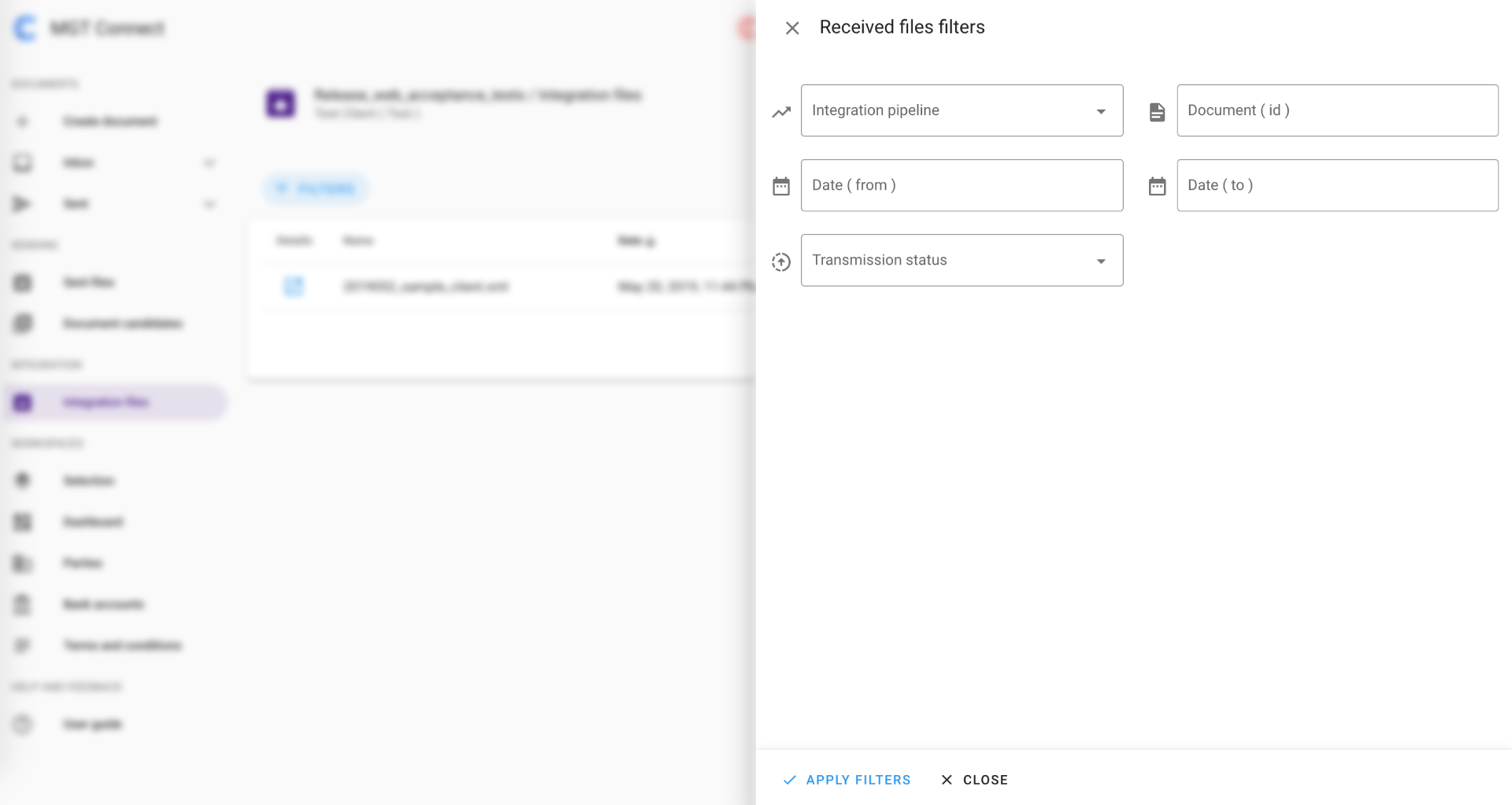Click the calendar icon beside Date (from)
This screenshot has height=805, width=1512.
coord(781,187)
